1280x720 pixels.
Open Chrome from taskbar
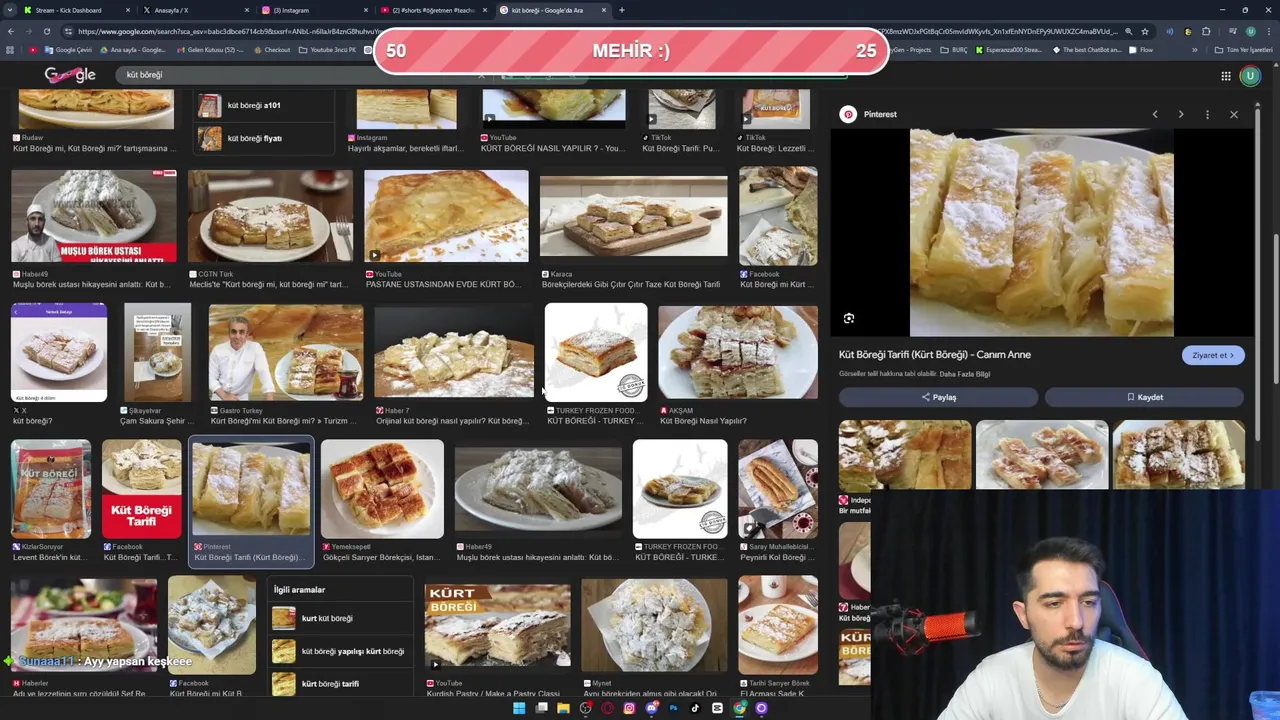pos(739,708)
